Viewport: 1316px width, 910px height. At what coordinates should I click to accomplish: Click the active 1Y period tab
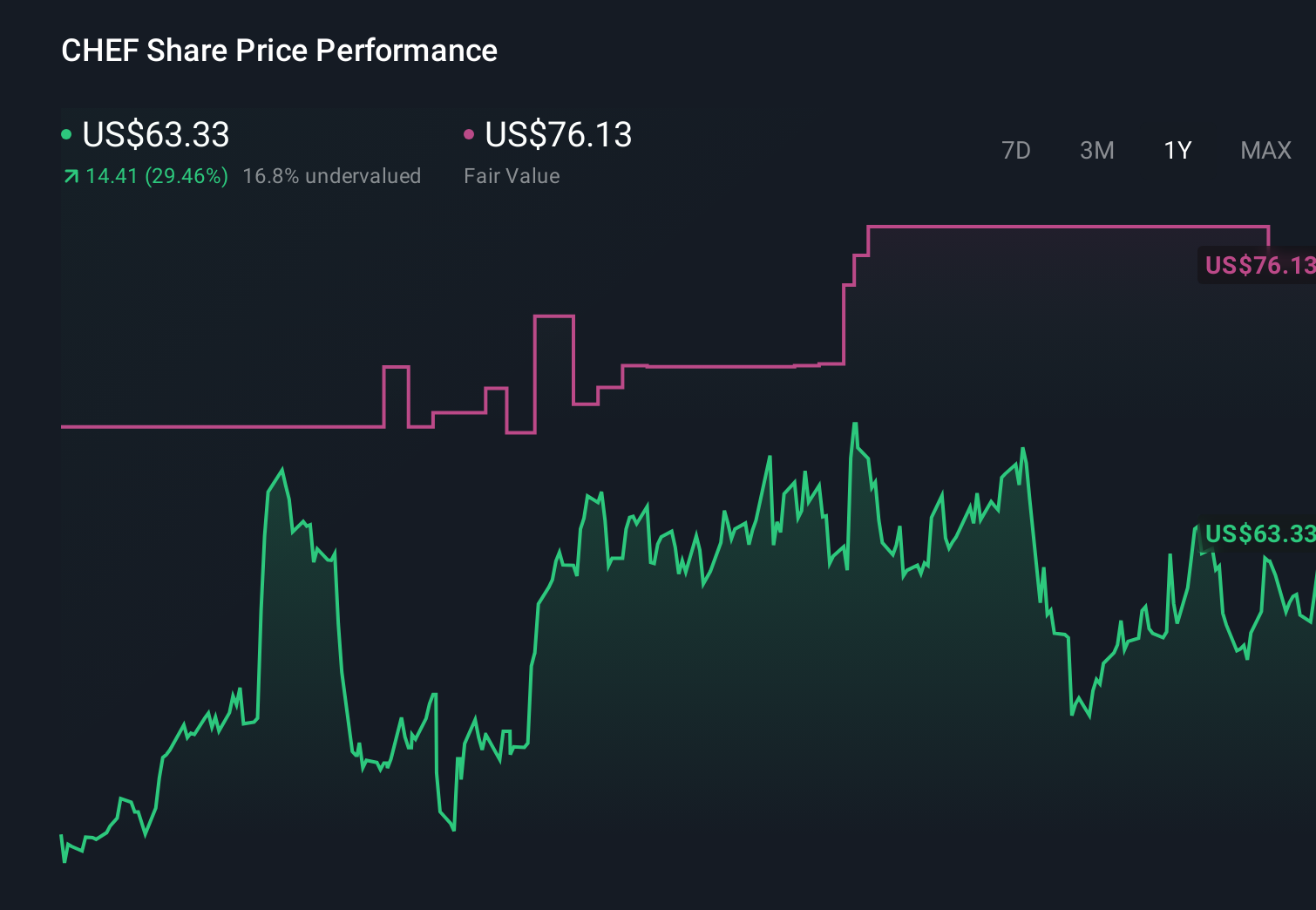click(1177, 150)
